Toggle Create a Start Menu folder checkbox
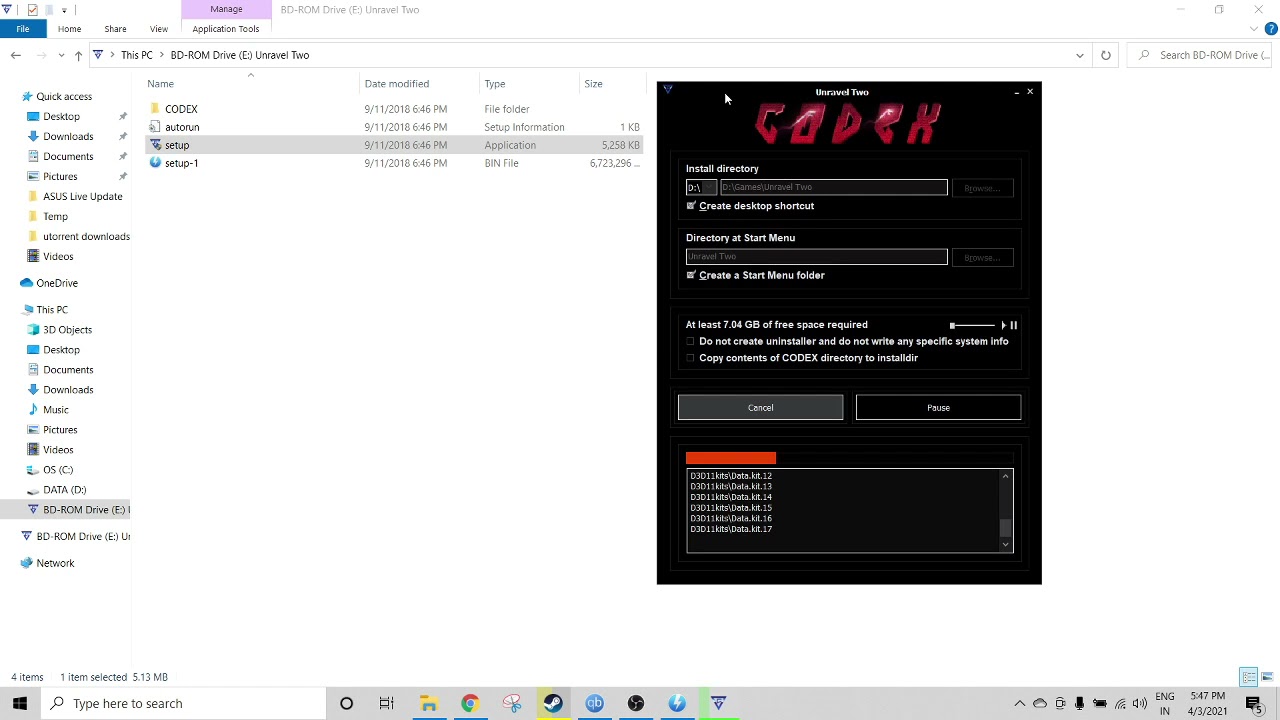The image size is (1280, 720). pyautogui.click(x=691, y=275)
